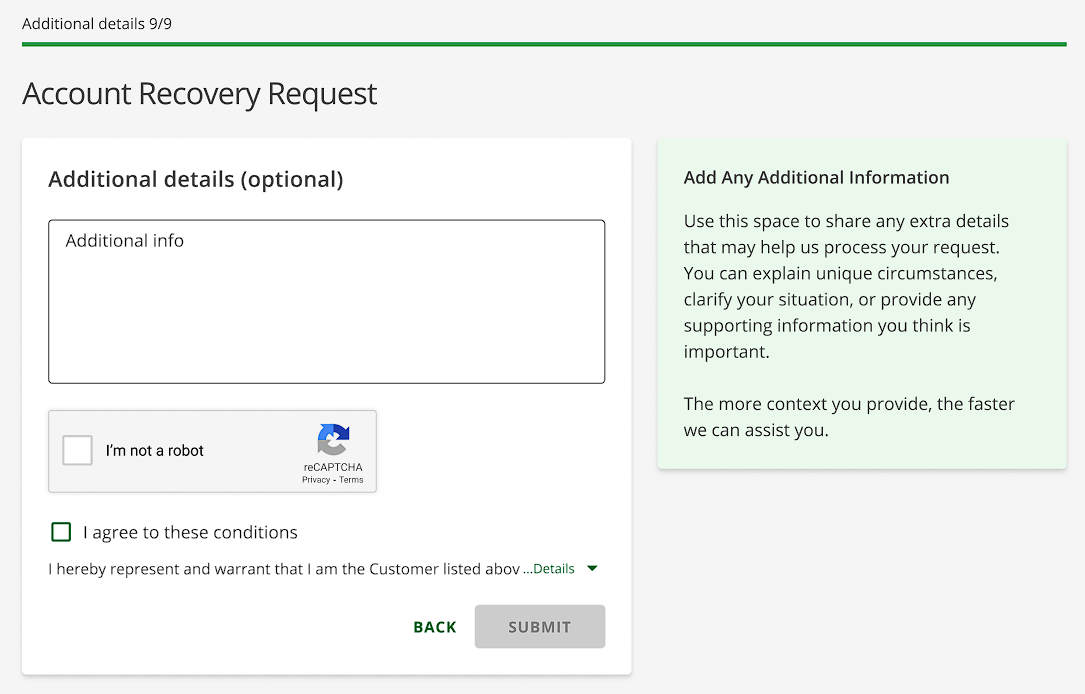Viewport: 1085px width, 694px height.
Task: Check the "I'm not a robot" checkbox
Action: click(77, 450)
